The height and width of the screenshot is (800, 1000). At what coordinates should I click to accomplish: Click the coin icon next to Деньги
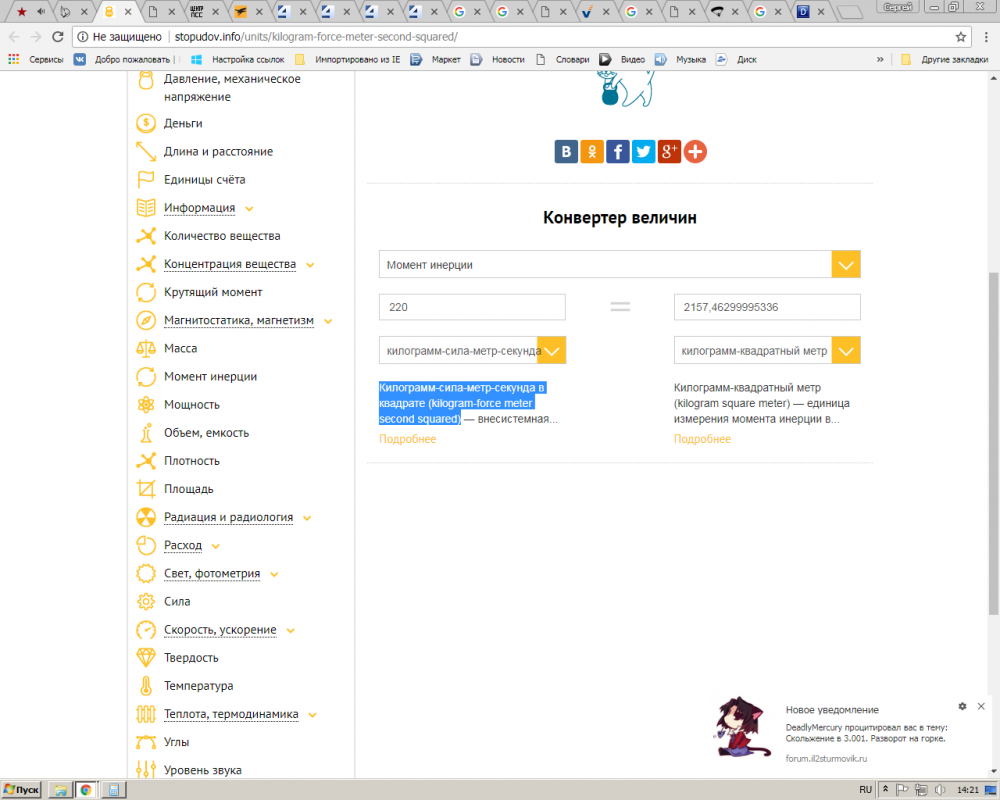[x=146, y=123]
